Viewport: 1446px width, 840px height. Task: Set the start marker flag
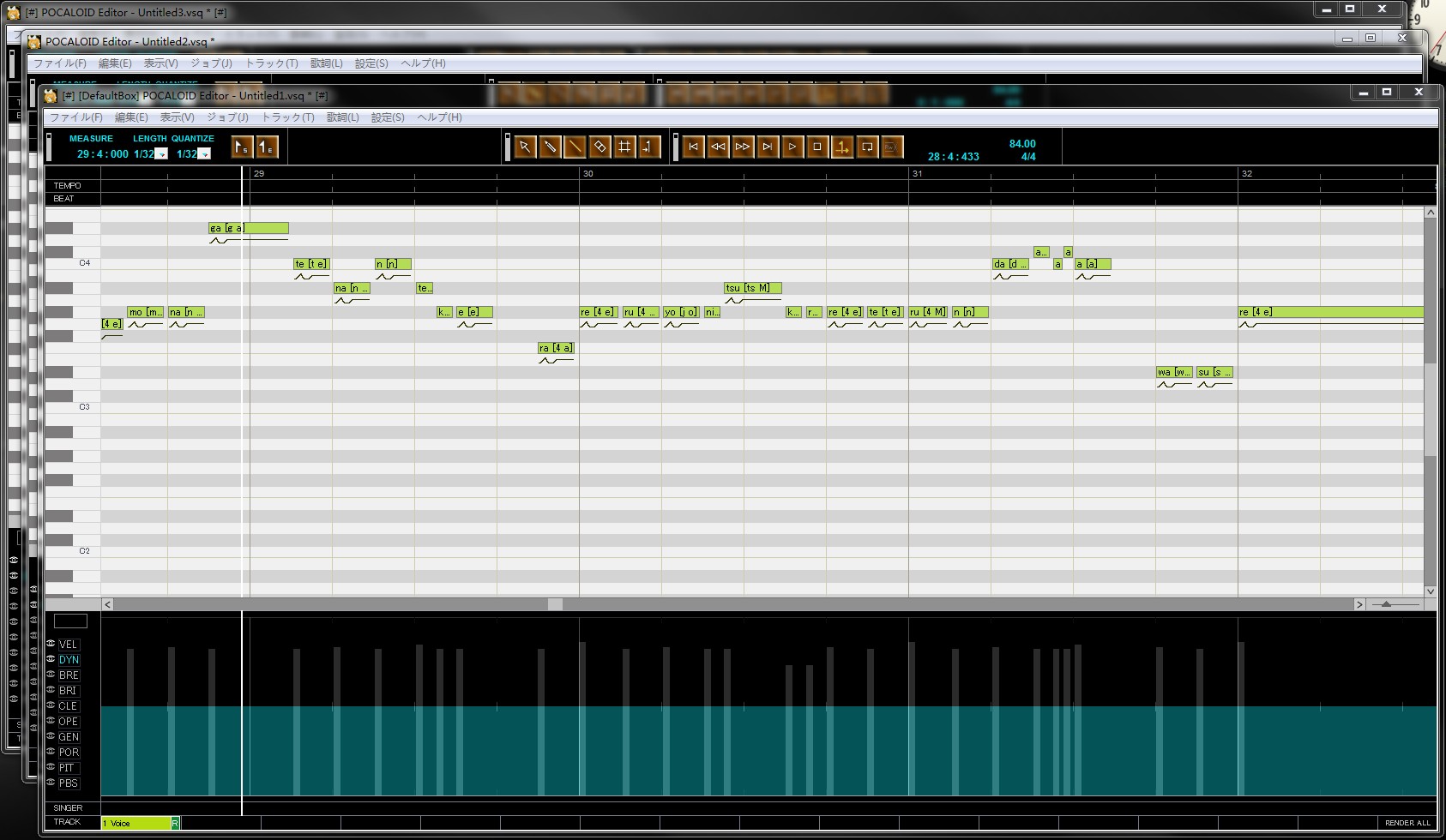[243, 147]
